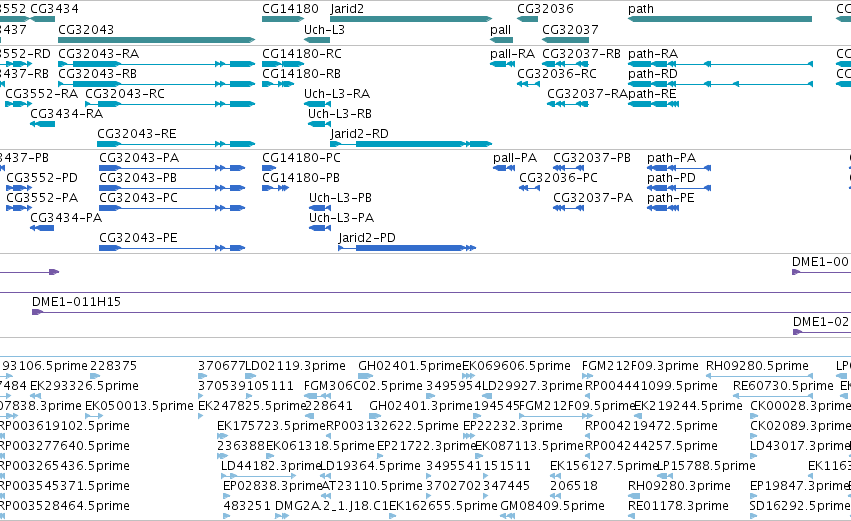
Task: Open EST EK069606.5prime
Action: pos(516,366)
